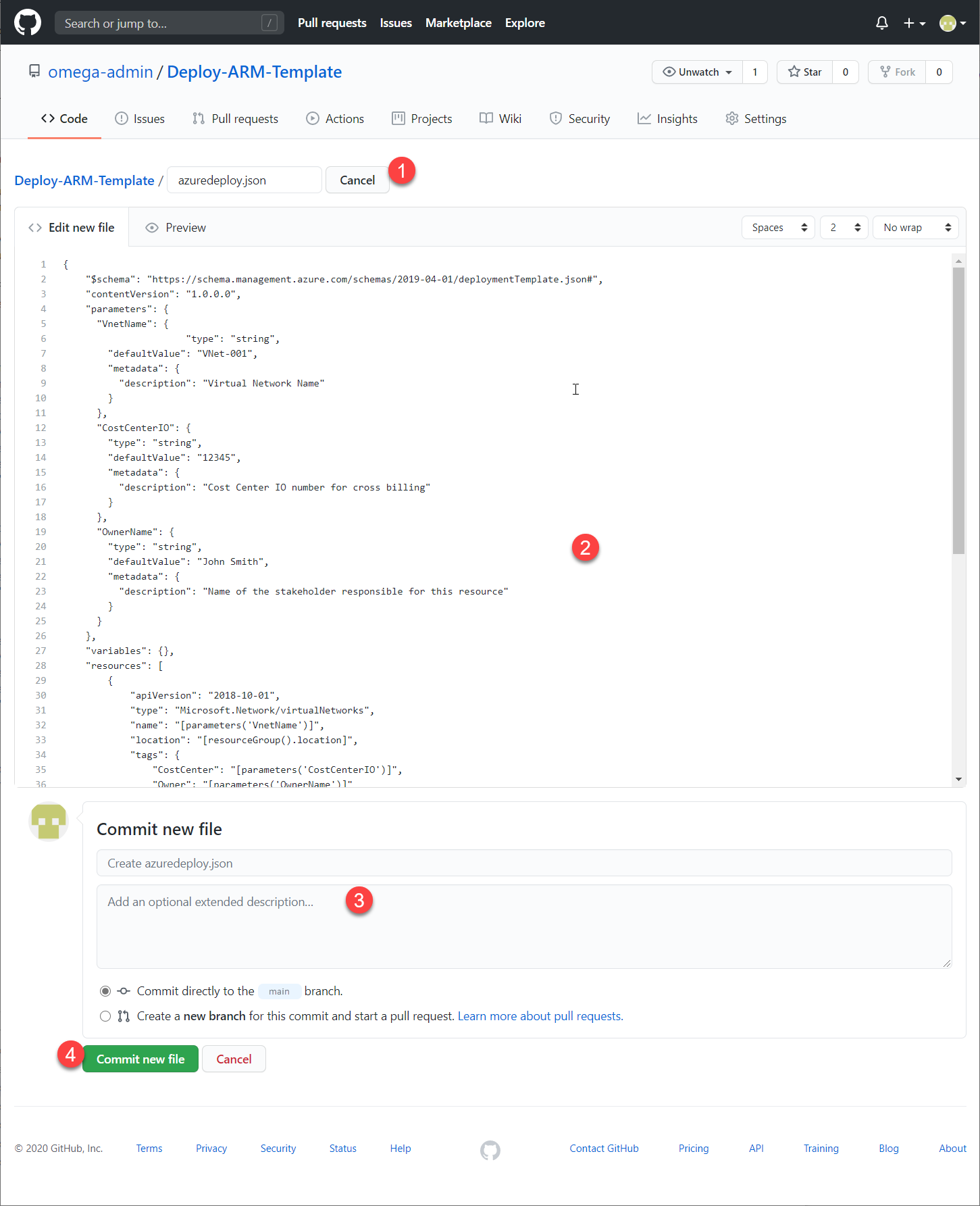This screenshot has width=980, height=1206.
Task: Focus the optional extended description box
Action: 524,927
